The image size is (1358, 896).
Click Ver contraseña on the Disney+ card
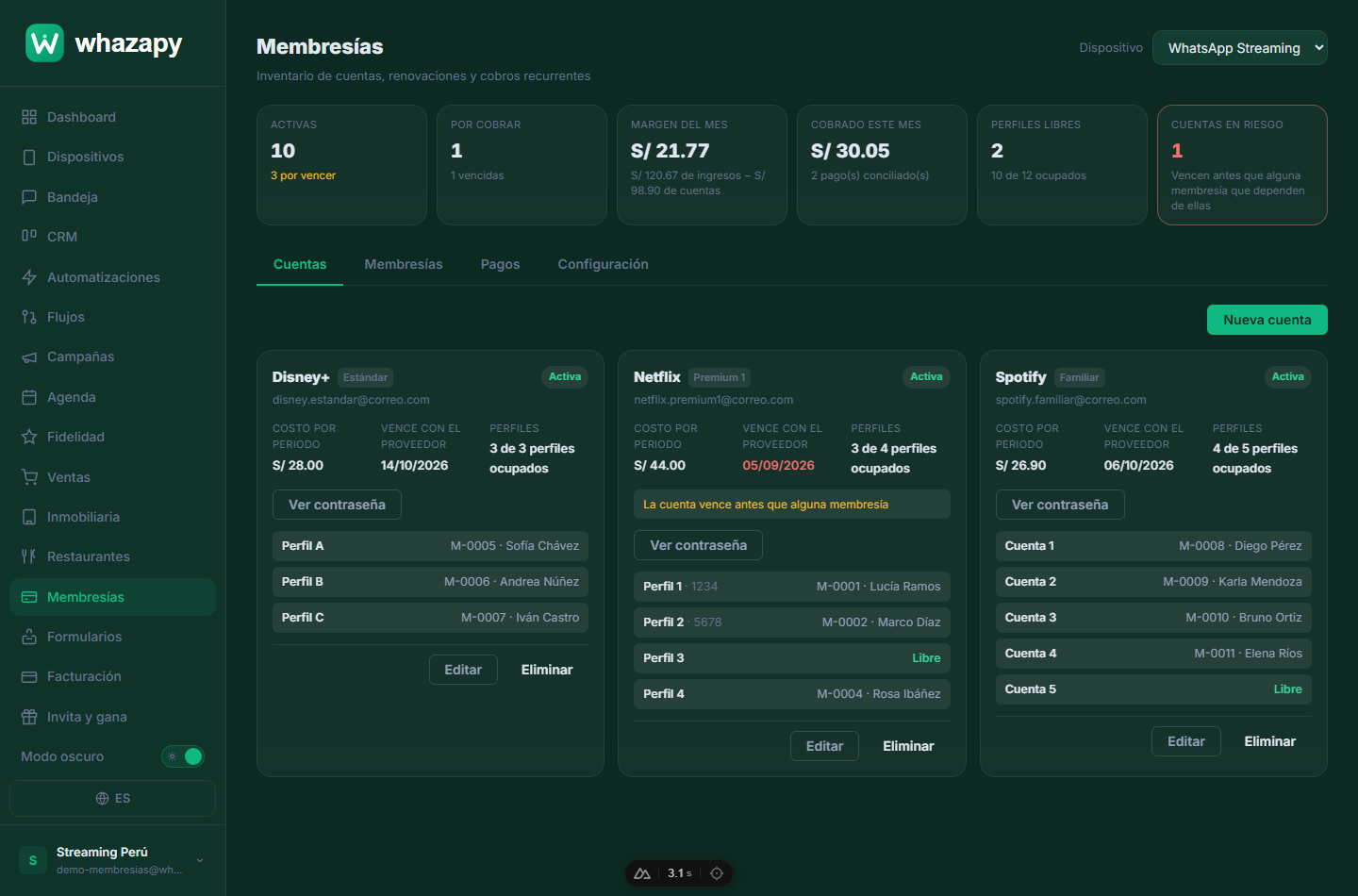tap(337, 505)
